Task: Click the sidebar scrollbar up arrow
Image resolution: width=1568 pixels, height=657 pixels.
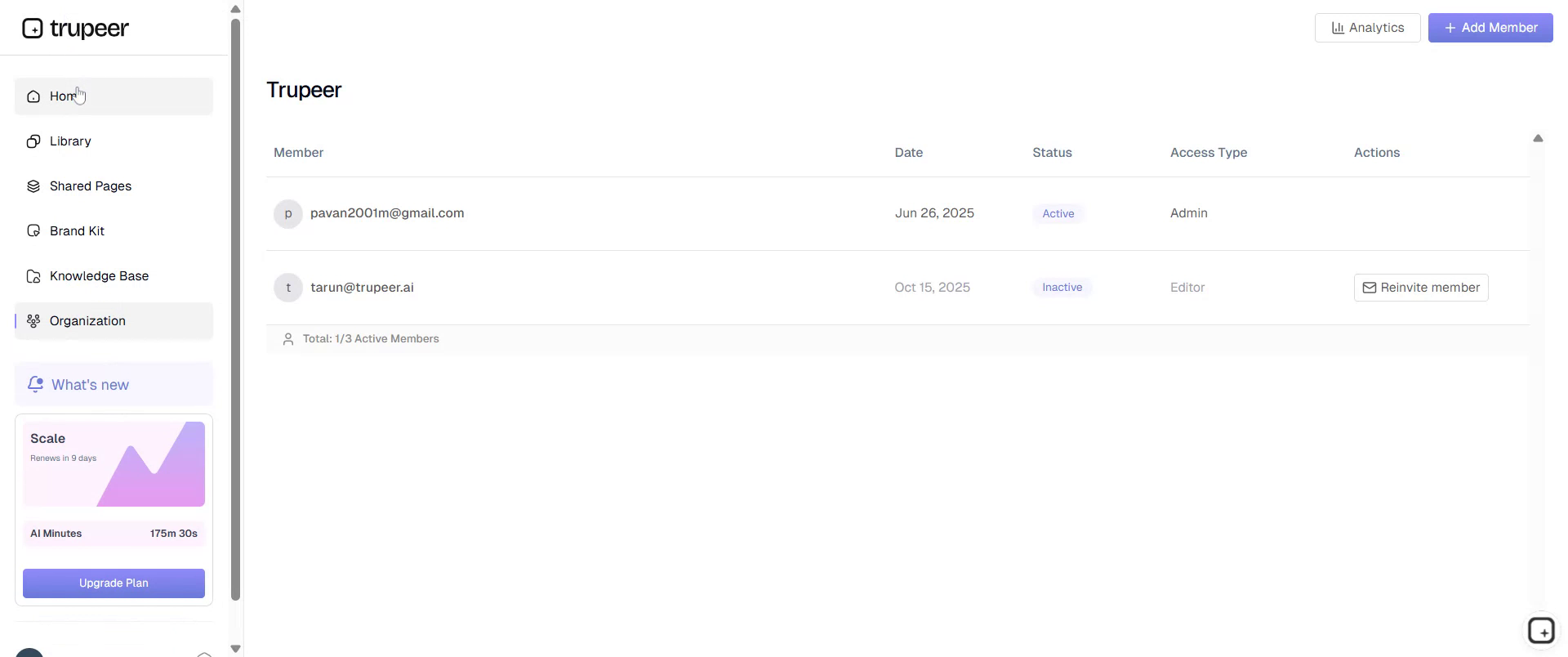Action: point(235,10)
